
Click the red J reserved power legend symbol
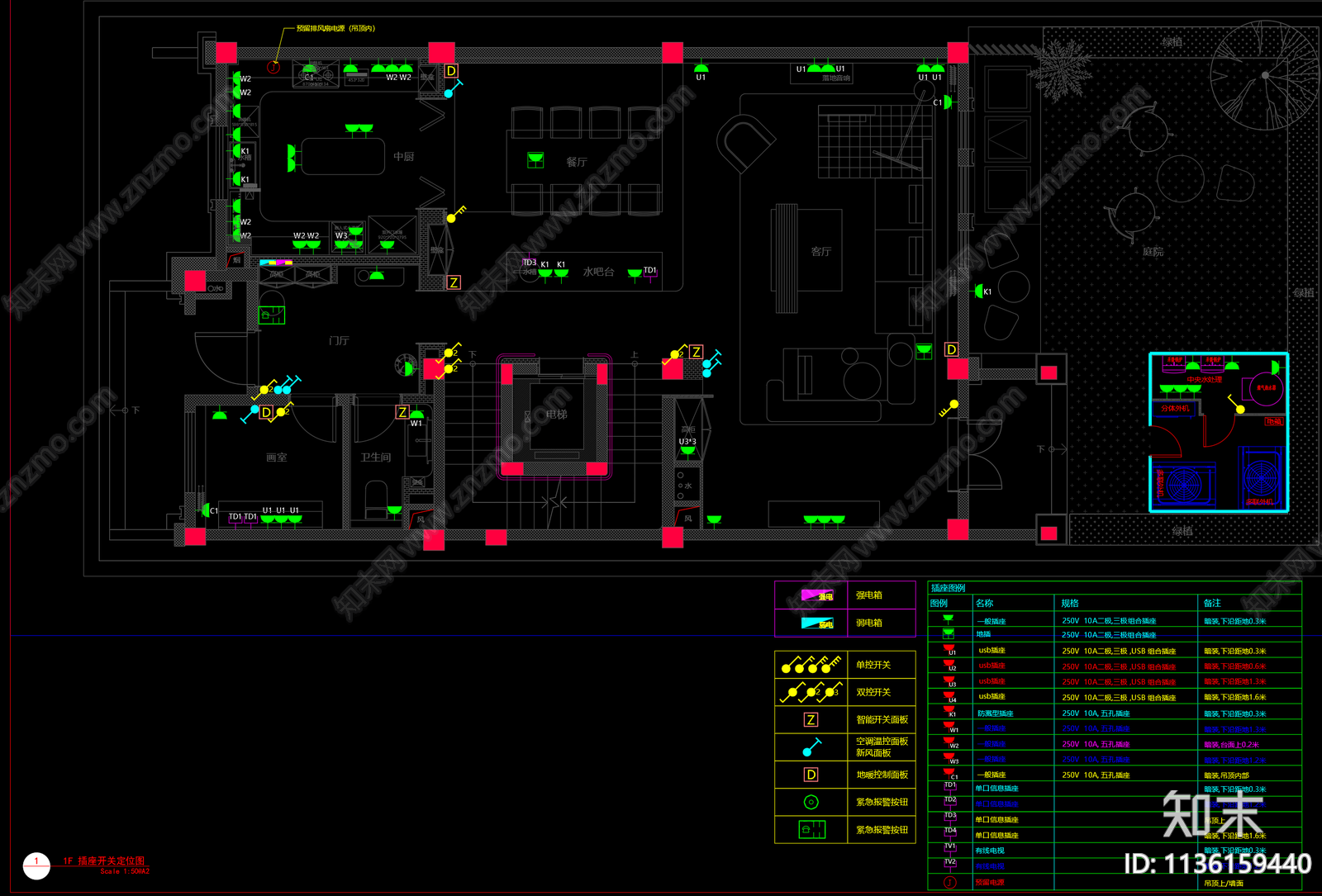(950, 882)
